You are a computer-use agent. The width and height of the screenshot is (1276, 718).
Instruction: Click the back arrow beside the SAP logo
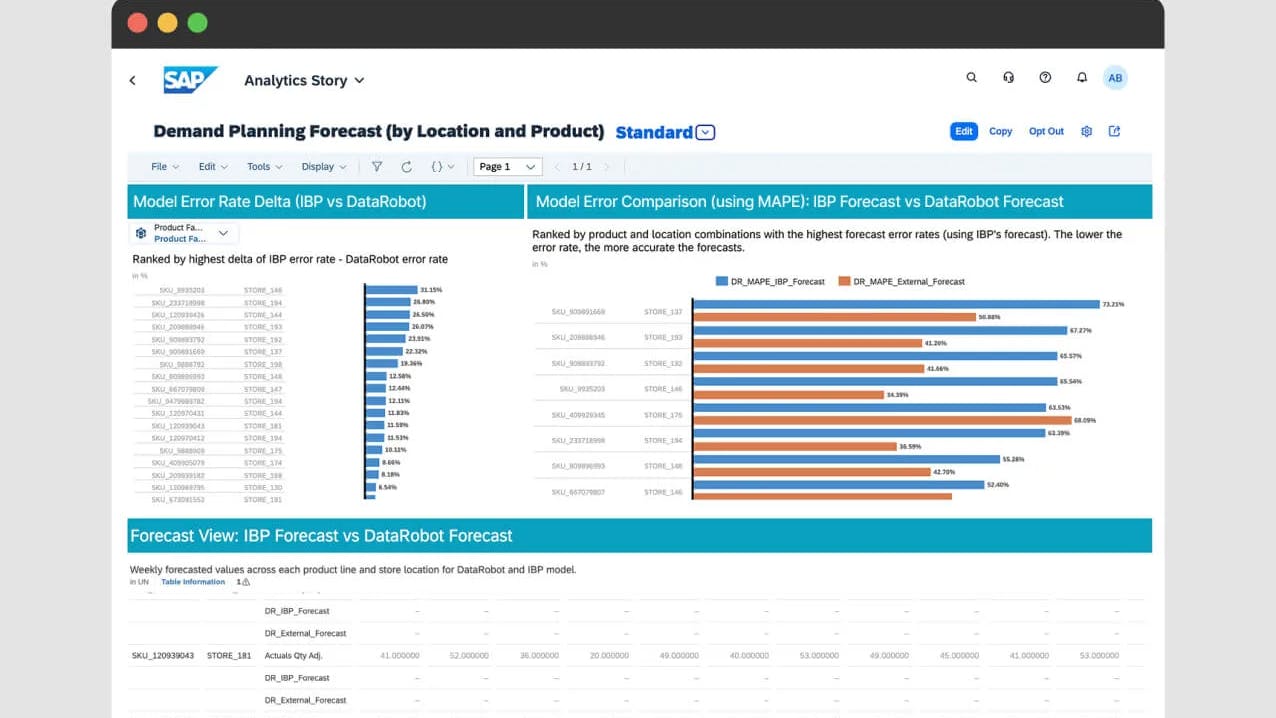[x=133, y=80]
